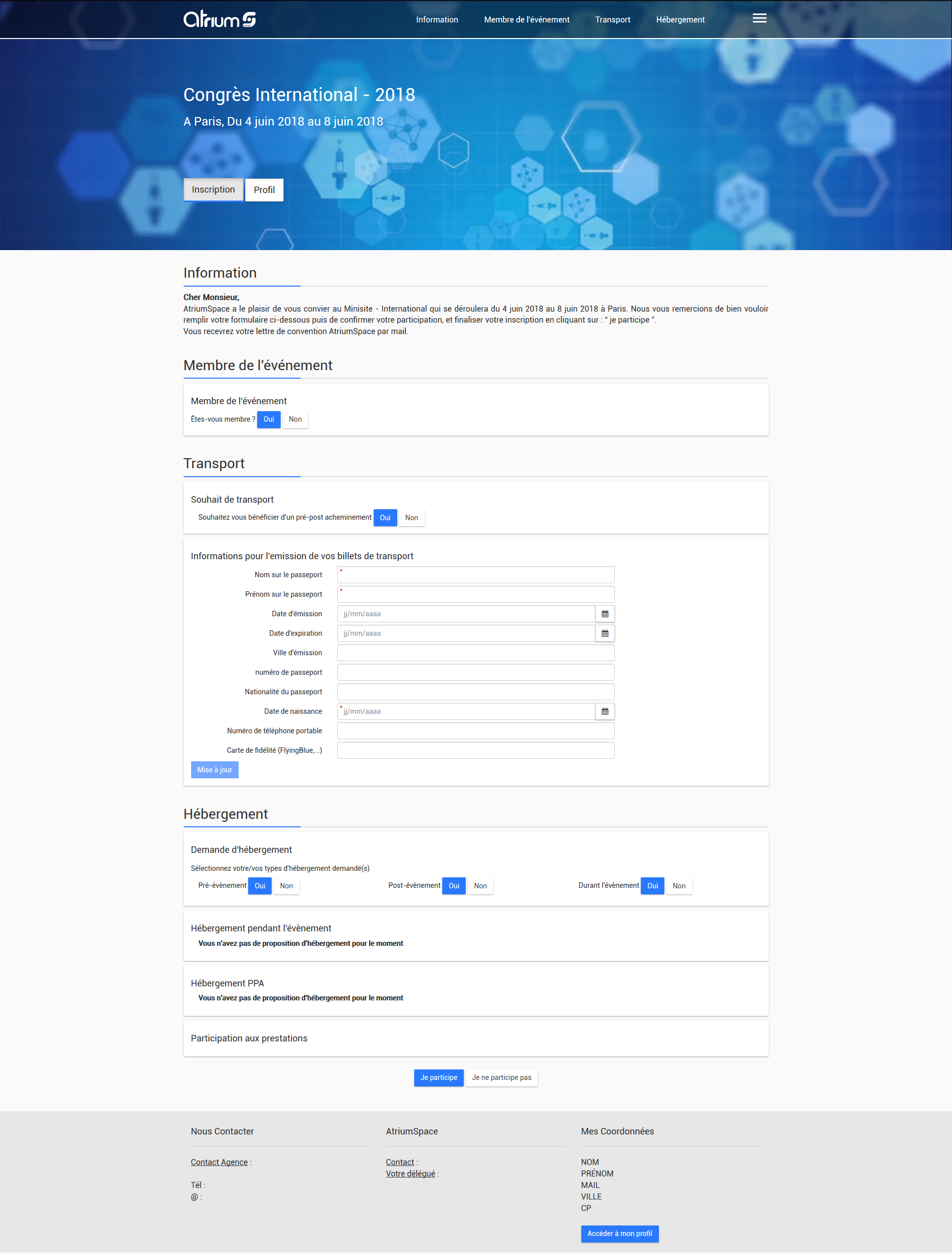Focus the Nom sur le passeport field
The height and width of the screenshot is (1255, 952).
(x=475, y=575)
